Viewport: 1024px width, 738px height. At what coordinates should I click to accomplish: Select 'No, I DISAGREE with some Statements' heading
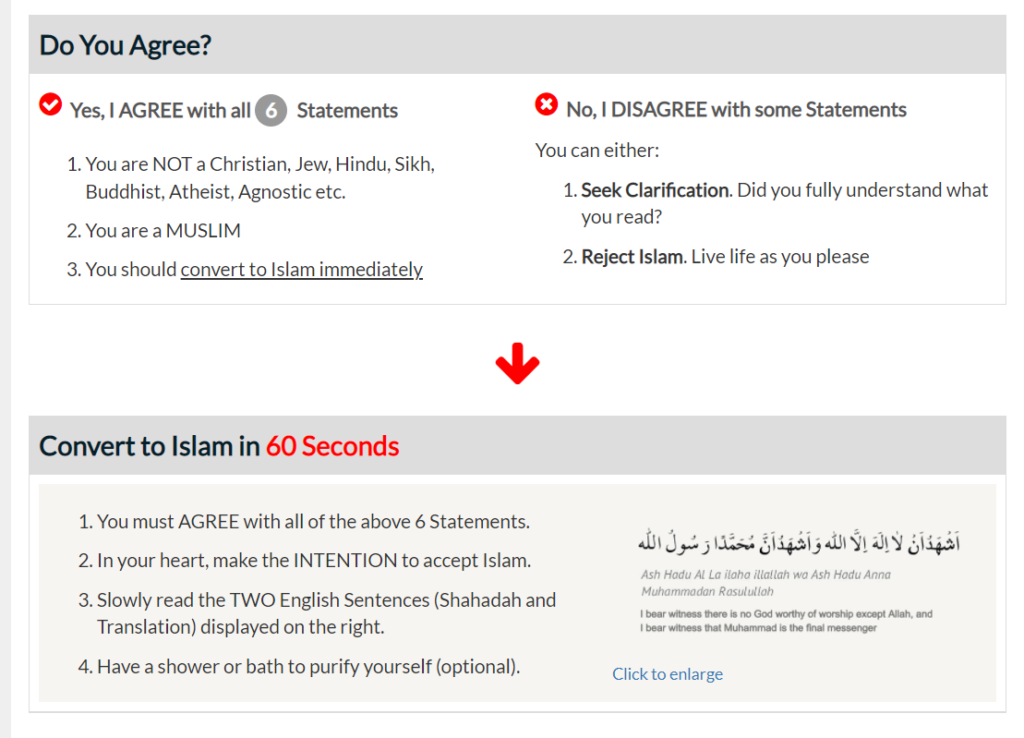(x=736, y=110)
